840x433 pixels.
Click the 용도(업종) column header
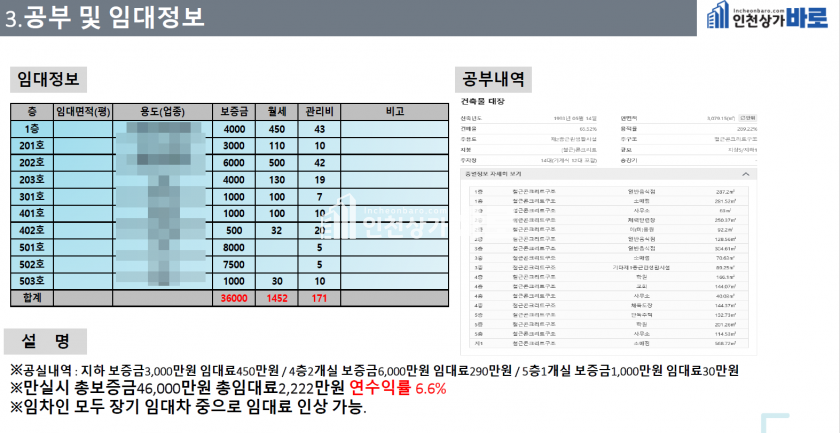click(161, 112)
